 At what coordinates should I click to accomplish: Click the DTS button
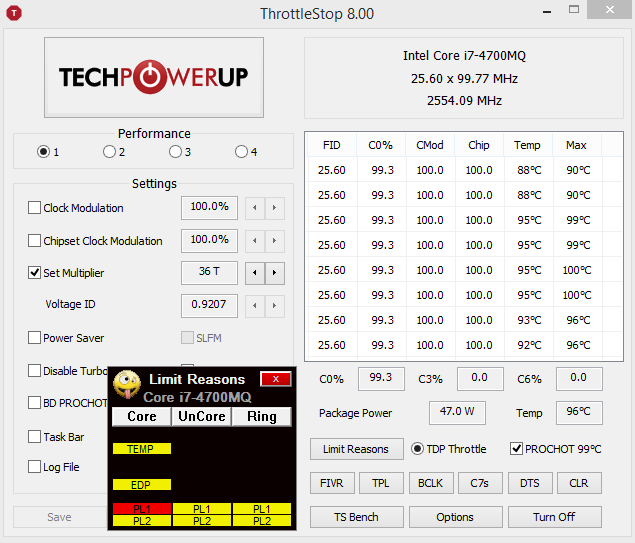click(530, 483)
